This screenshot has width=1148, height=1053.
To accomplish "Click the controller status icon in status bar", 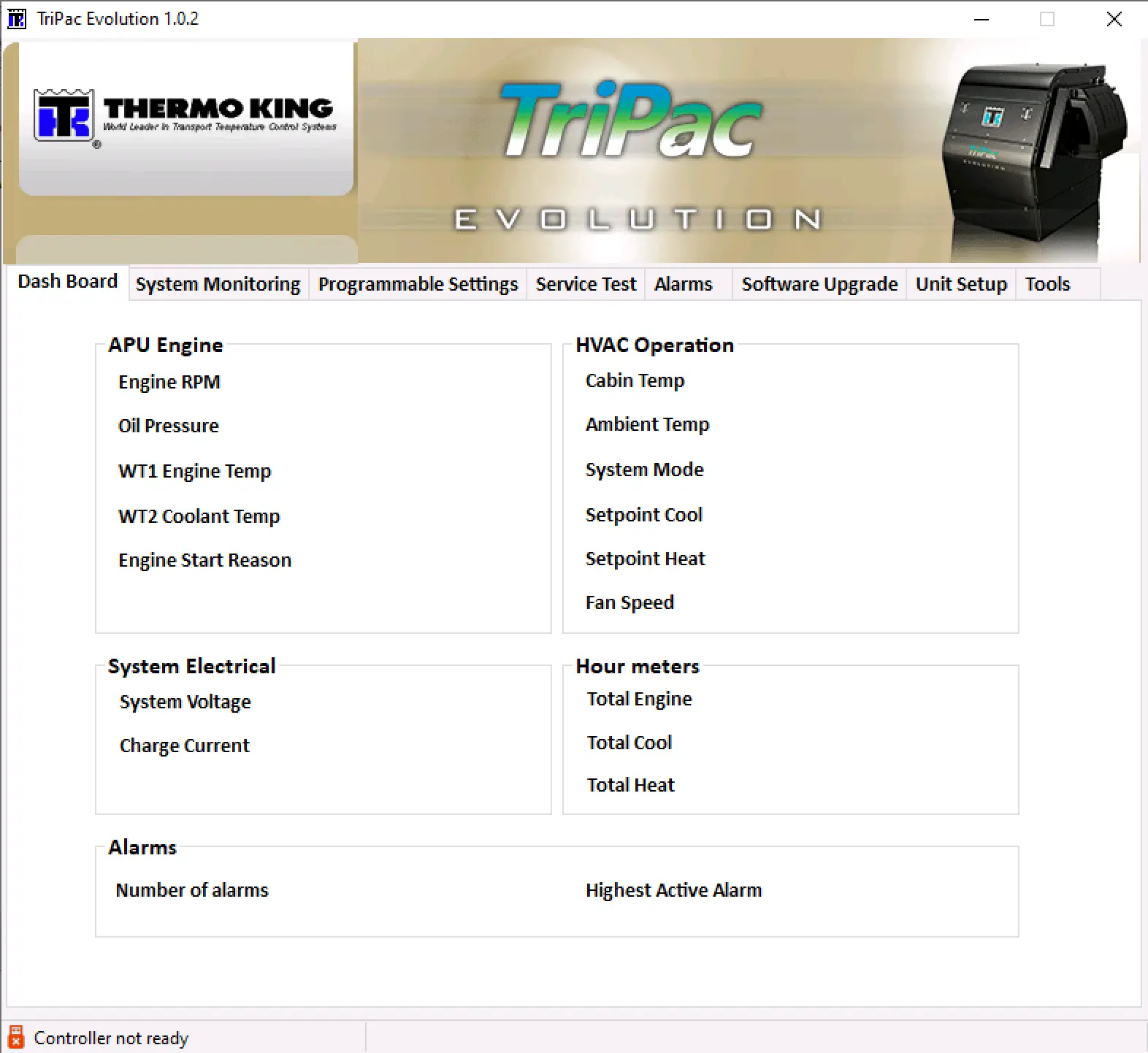I will 16,1038.
